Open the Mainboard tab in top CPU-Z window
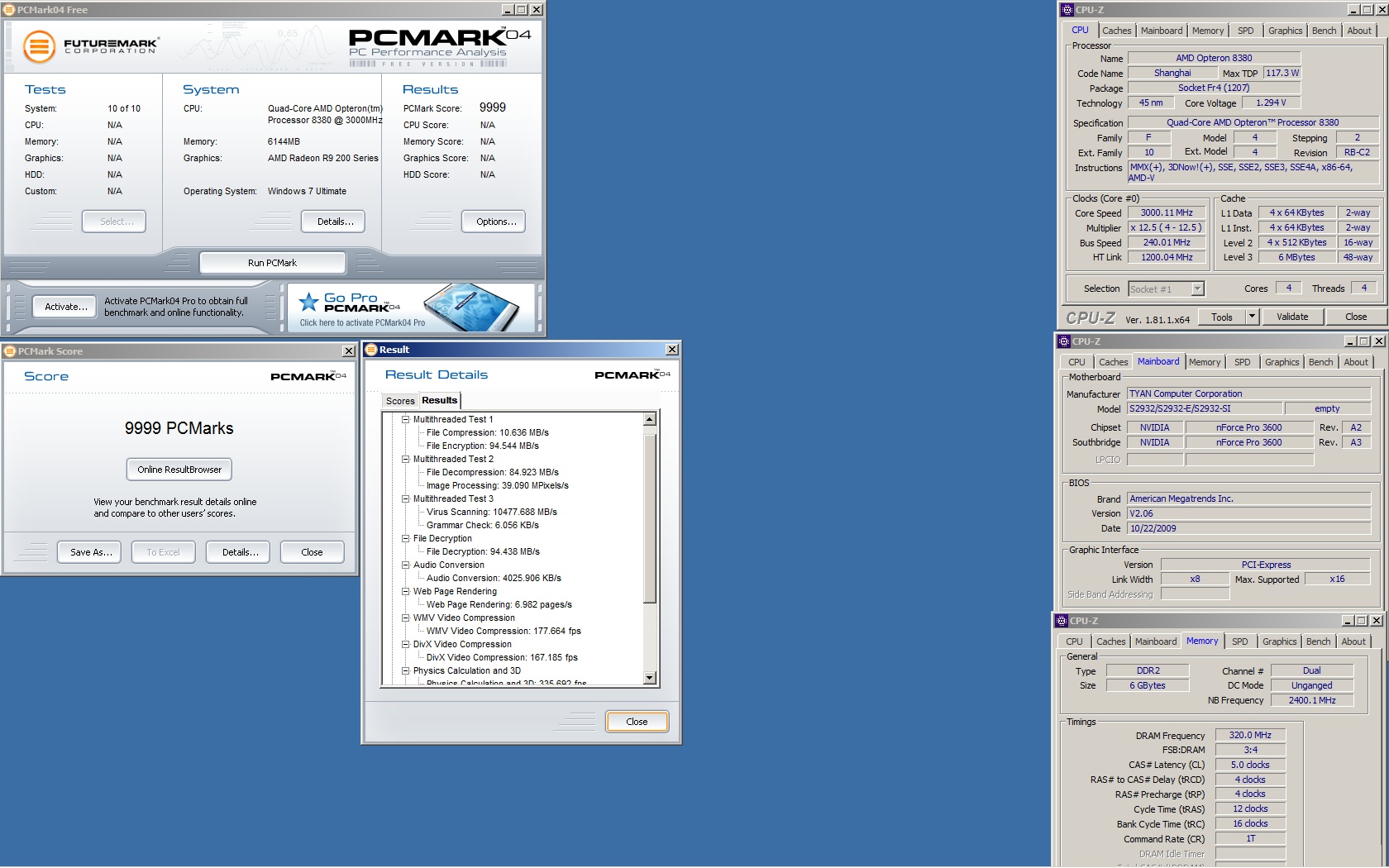This screenshot has width=1389, height=868. click(1162, 31)
